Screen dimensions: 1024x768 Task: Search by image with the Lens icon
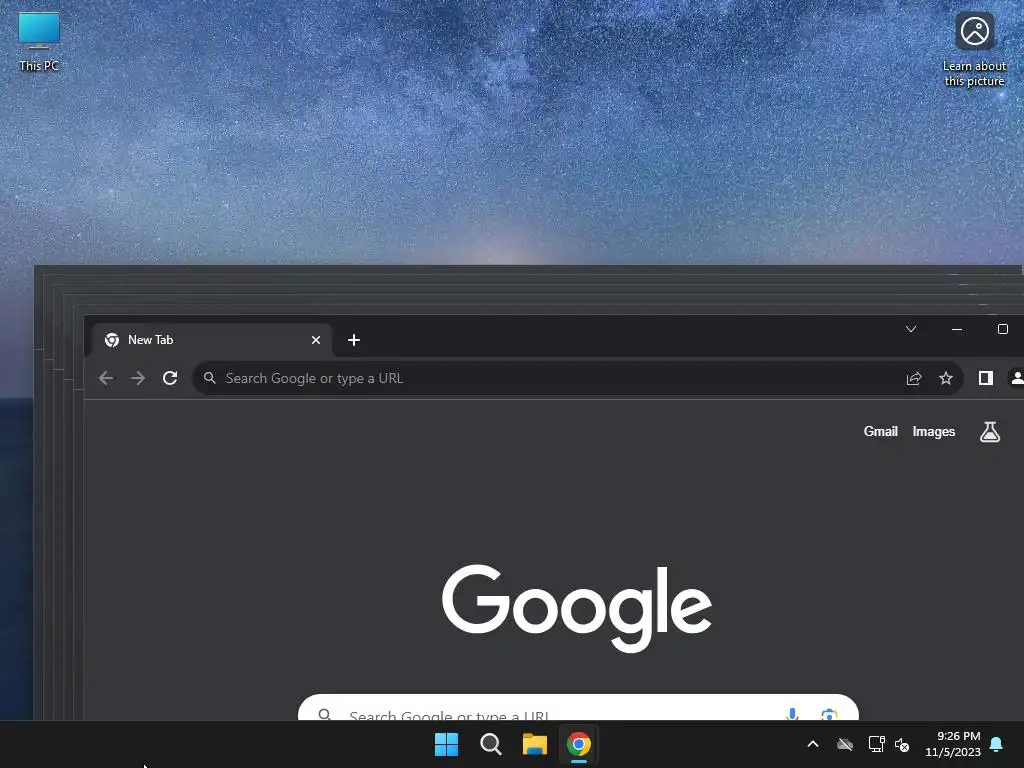click(829, 714)
